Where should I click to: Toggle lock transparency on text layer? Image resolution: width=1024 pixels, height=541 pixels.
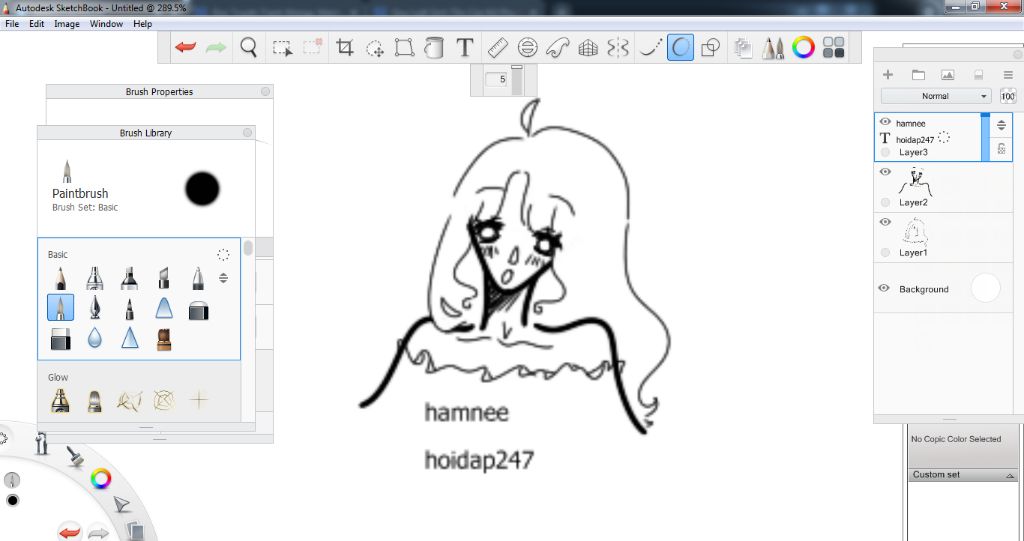pyautogui.click(x=1001, y=149)
